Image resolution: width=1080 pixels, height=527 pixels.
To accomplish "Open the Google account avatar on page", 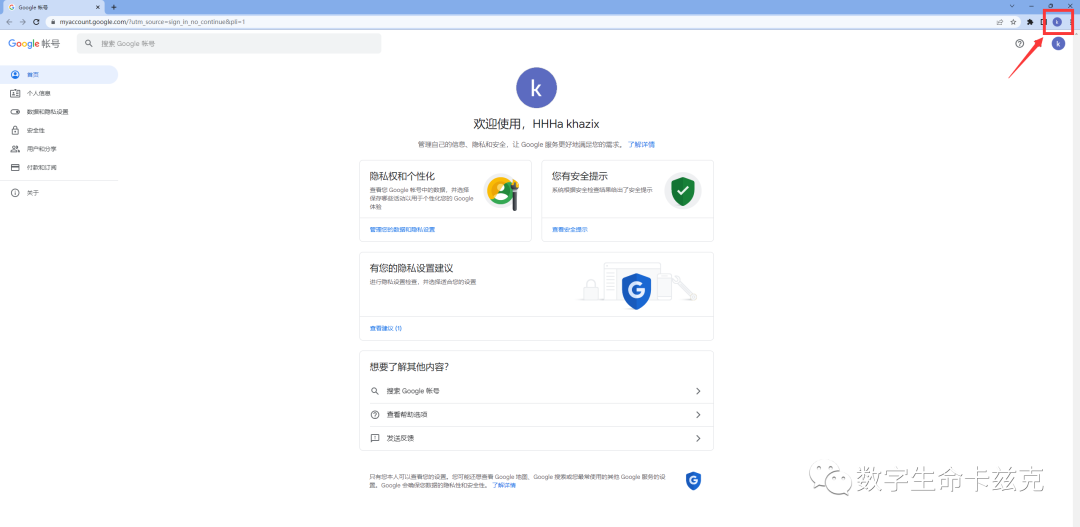I will pos(1058,43).
